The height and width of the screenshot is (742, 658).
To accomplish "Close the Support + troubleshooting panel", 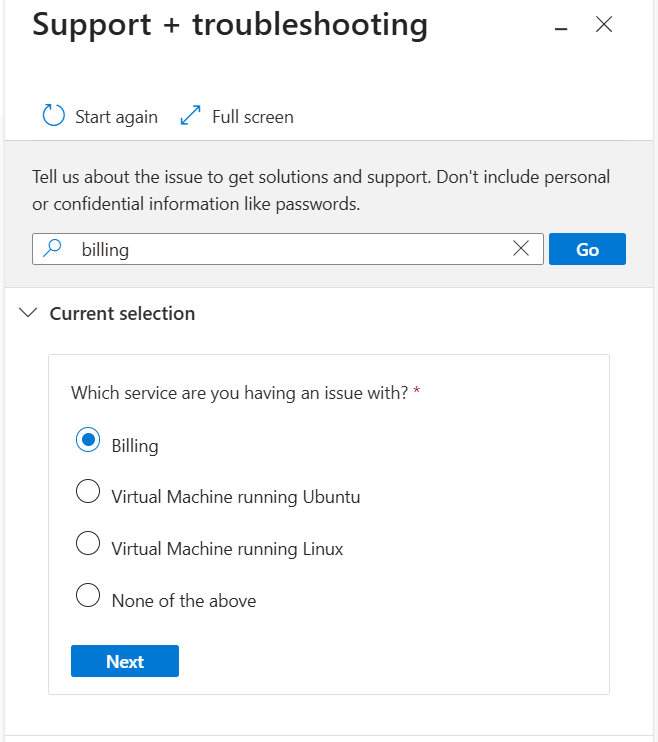I will (x=604, y=24).
